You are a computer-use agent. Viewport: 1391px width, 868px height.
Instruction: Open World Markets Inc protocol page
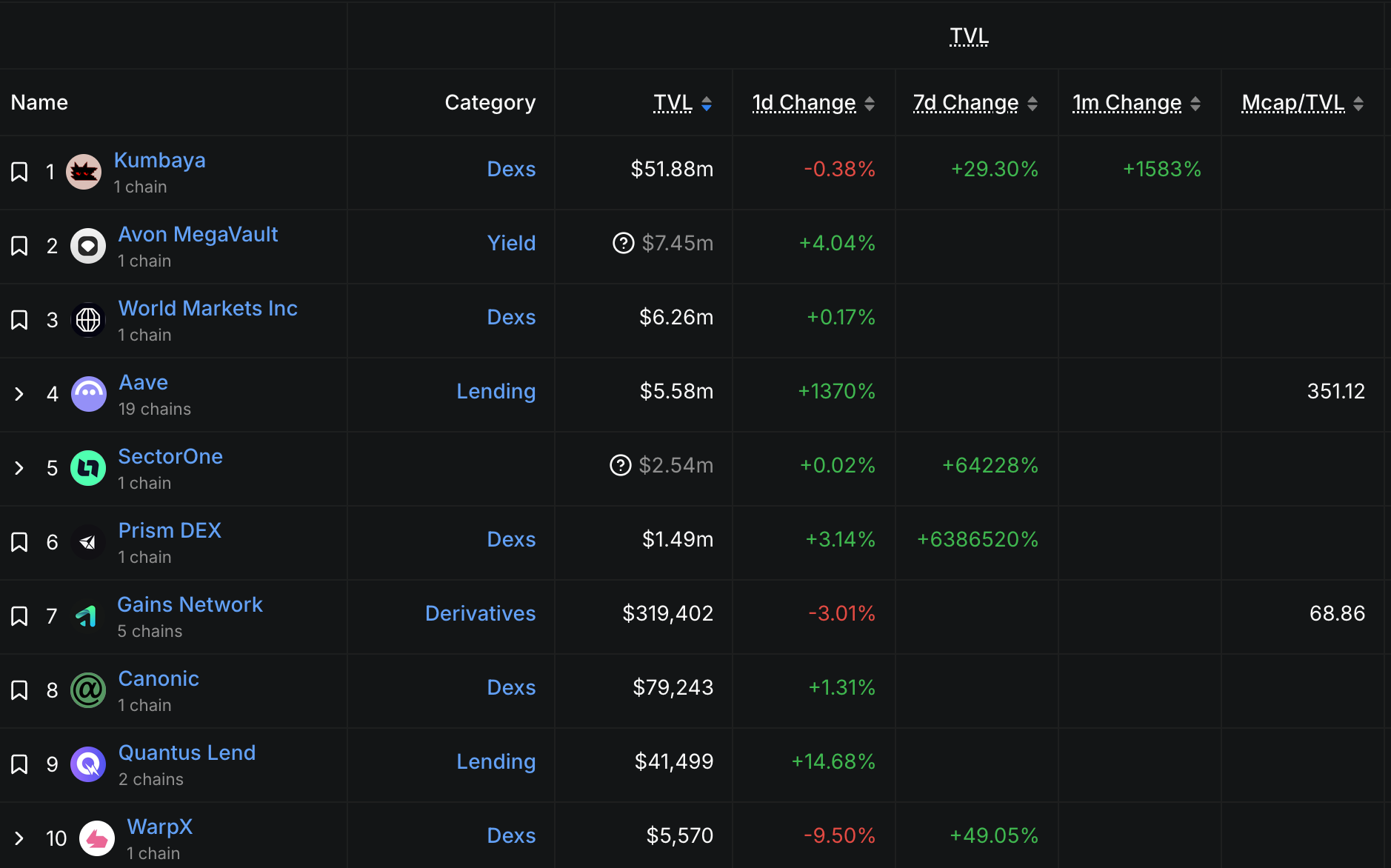point(208,308)
